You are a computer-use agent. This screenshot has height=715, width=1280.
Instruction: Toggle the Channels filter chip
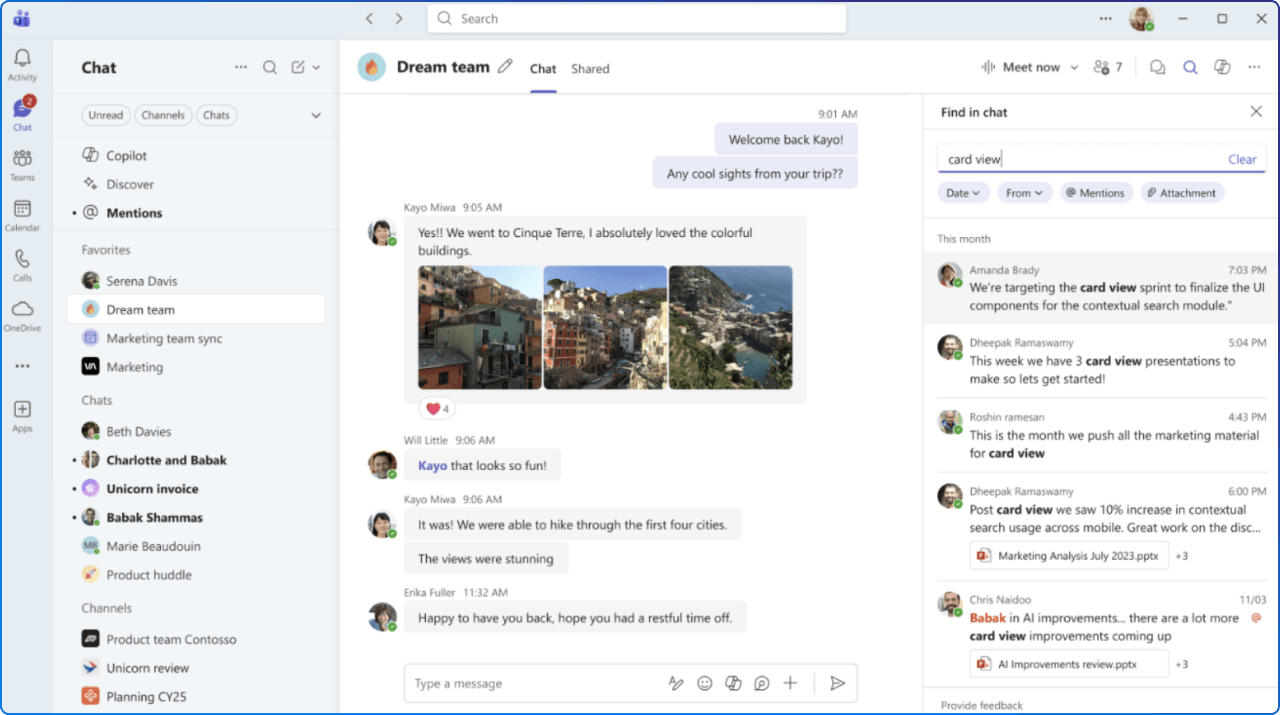click(x=163, y=115)
